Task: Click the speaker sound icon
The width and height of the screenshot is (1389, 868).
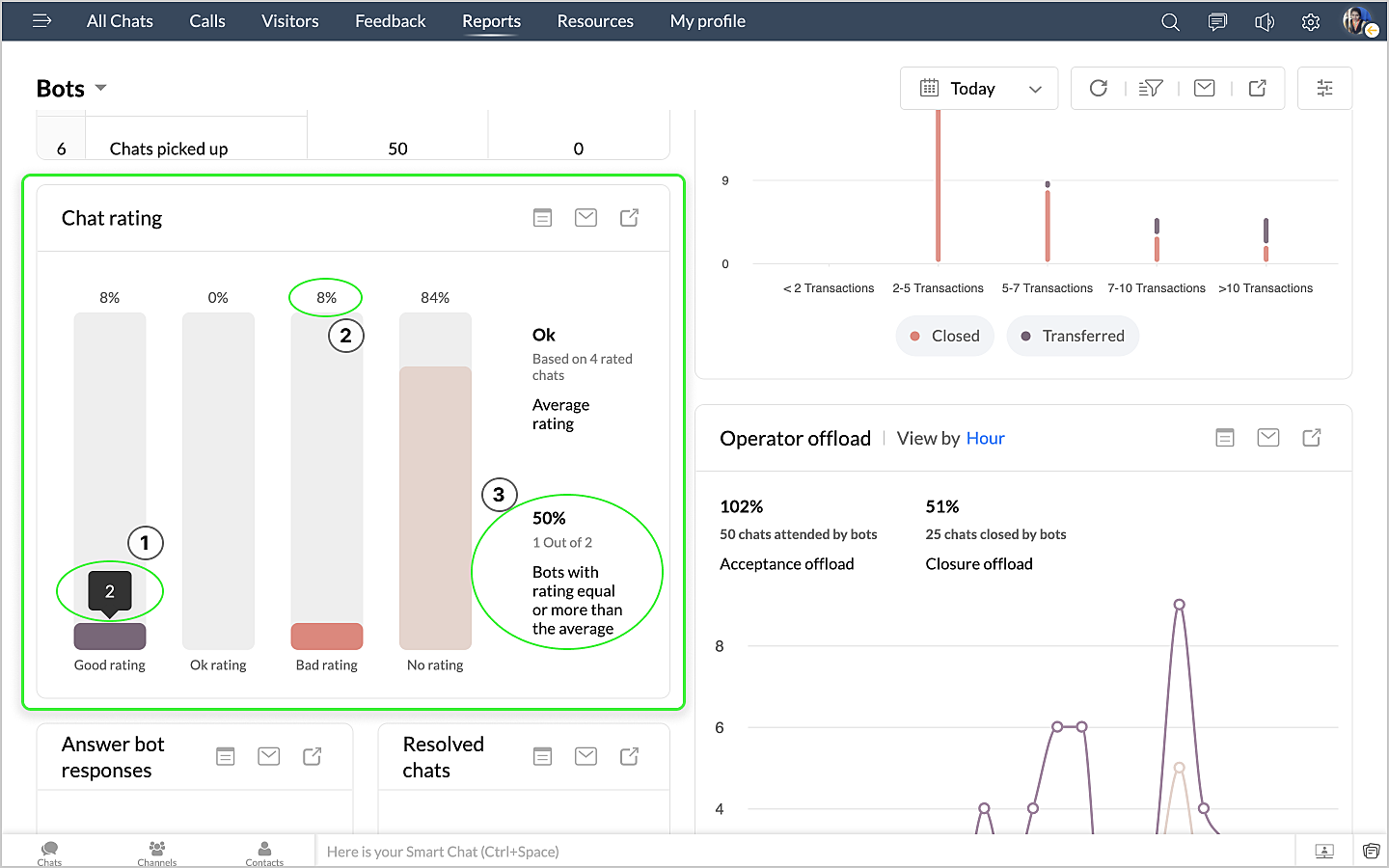Action: (x=1264, y=22)
